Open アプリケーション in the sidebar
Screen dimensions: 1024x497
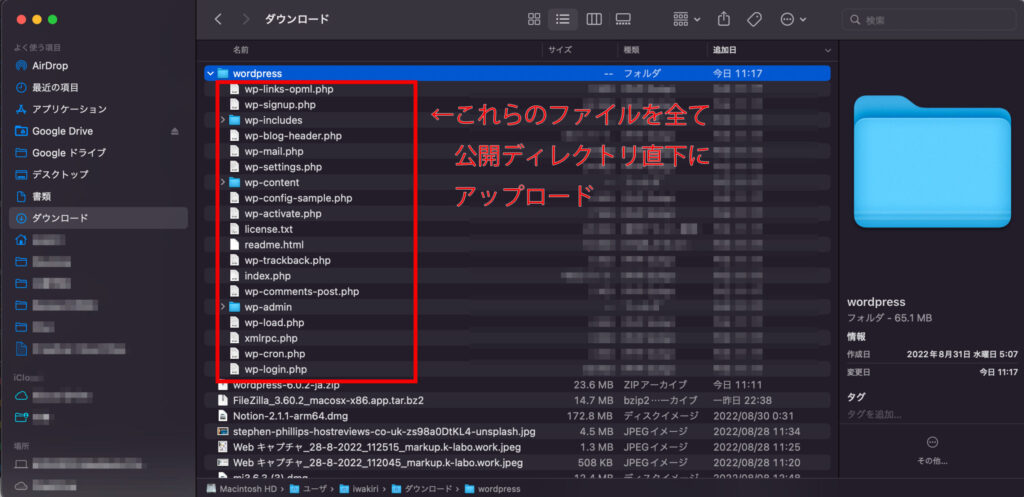coord(68,109)
